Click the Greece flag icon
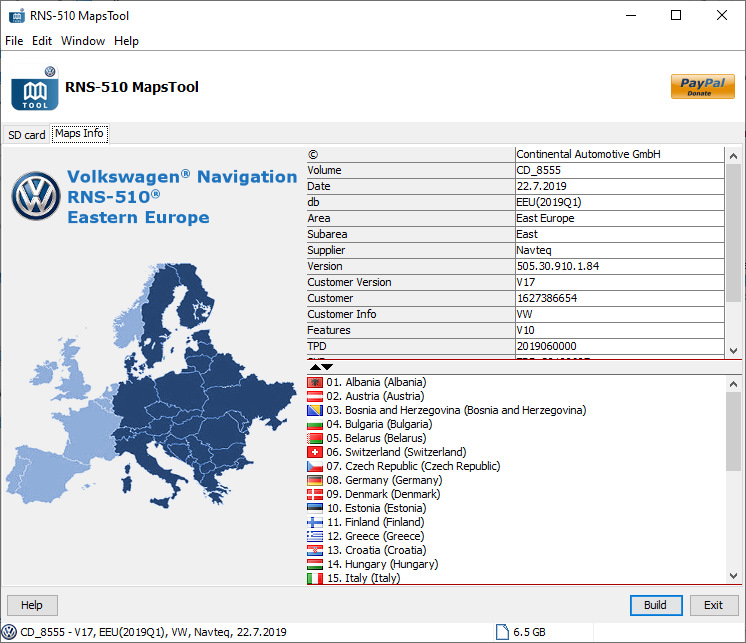Viewport: 746px width, 643px height. tap(314, 536)
